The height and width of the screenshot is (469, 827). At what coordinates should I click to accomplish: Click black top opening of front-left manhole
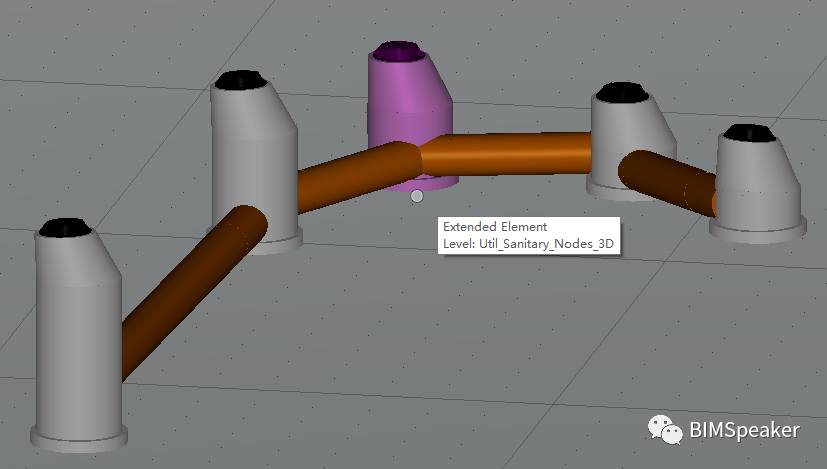pos(67,227)
